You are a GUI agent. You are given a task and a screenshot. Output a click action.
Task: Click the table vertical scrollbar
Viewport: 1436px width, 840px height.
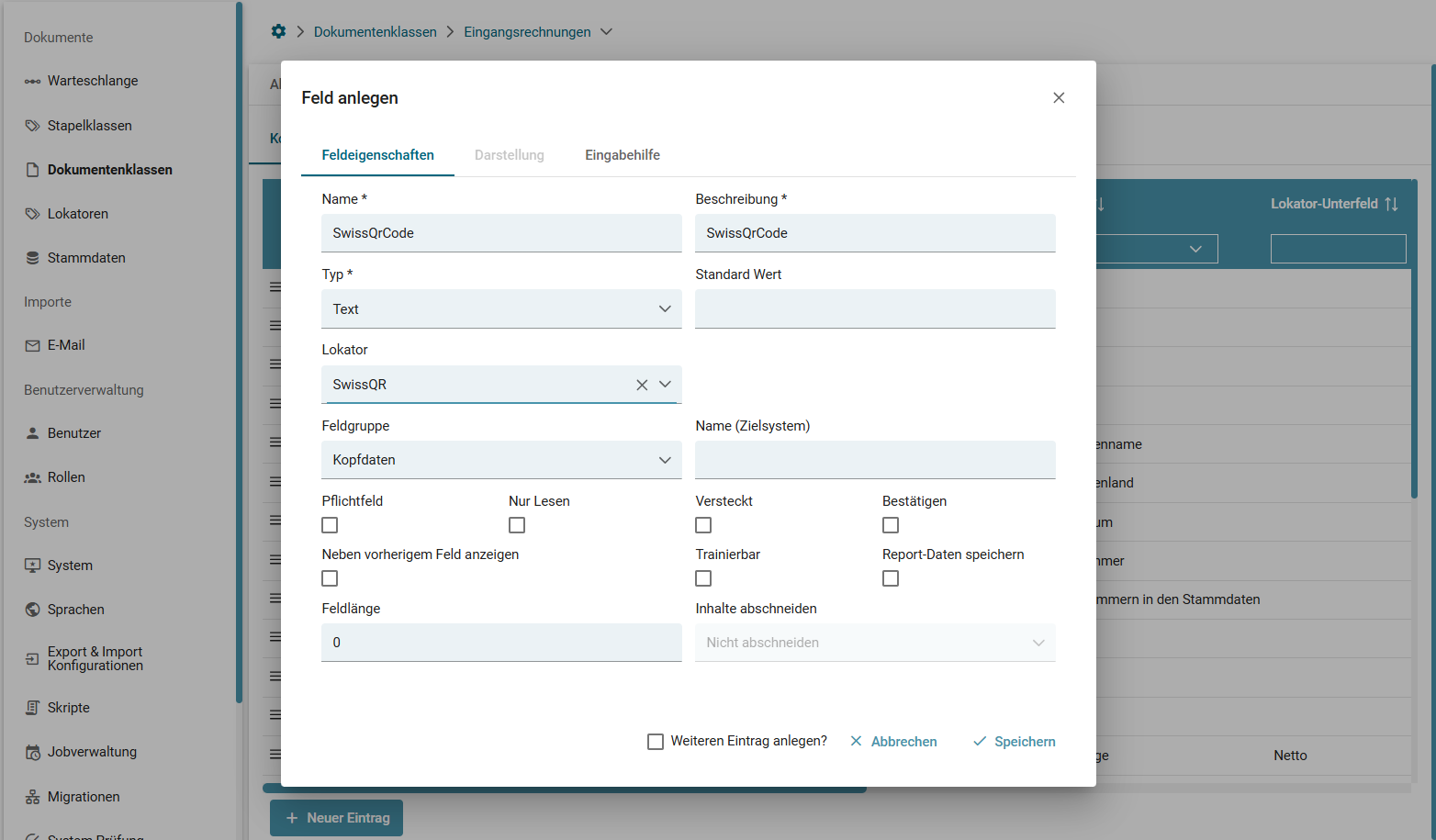1415,340
